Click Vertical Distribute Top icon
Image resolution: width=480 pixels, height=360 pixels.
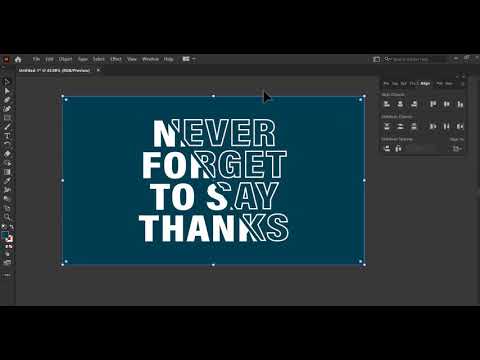coord(387,126)
